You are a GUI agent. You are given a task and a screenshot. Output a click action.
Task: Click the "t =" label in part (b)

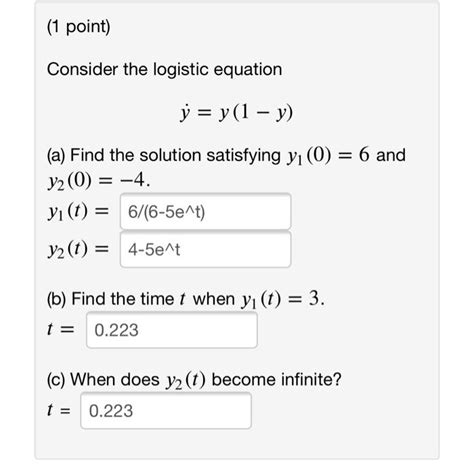pos(60,330)
